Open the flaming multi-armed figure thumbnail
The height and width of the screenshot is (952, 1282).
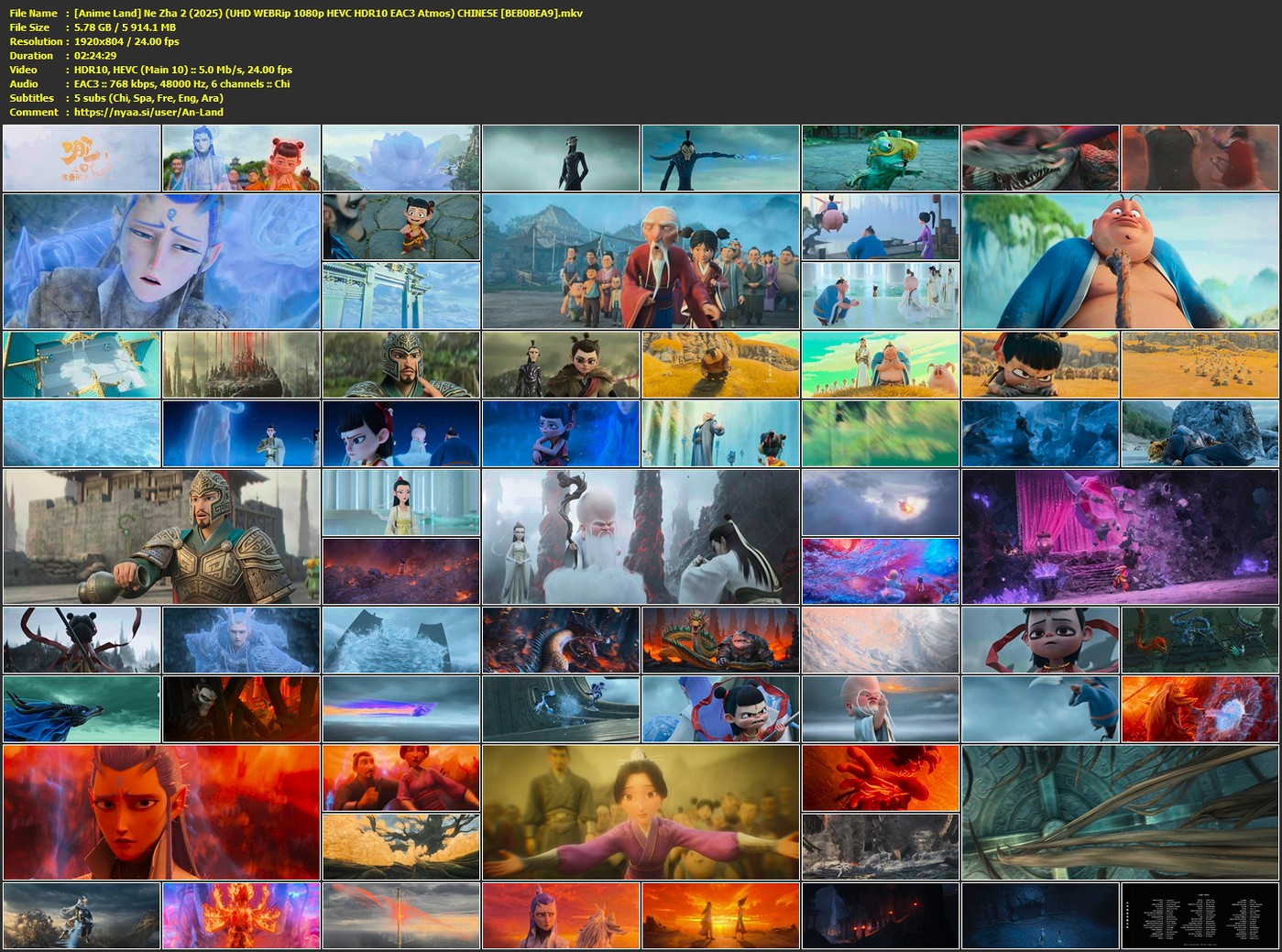click(x=242, y=915)
